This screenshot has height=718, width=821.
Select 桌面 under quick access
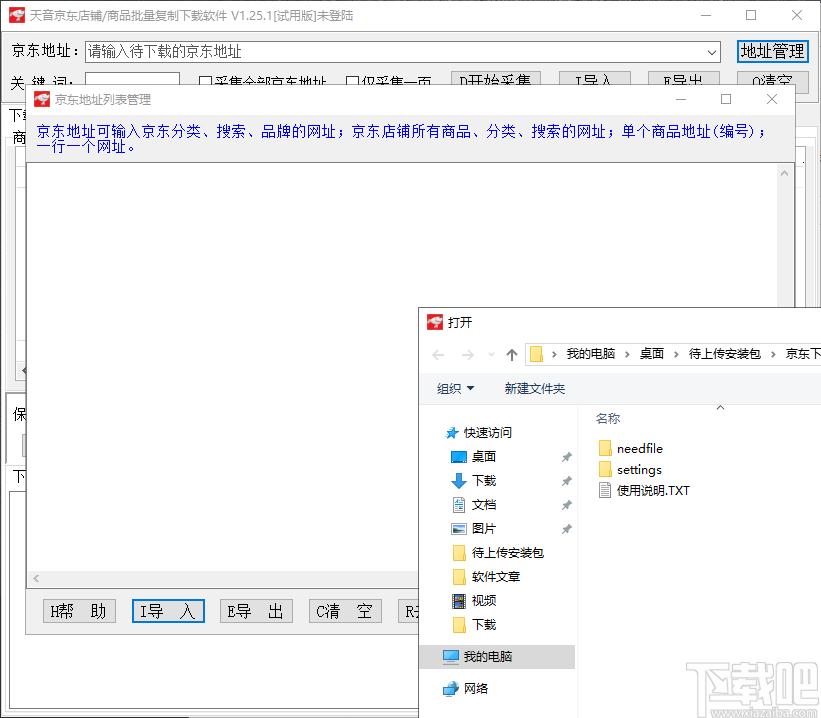(x=483, y=457)
